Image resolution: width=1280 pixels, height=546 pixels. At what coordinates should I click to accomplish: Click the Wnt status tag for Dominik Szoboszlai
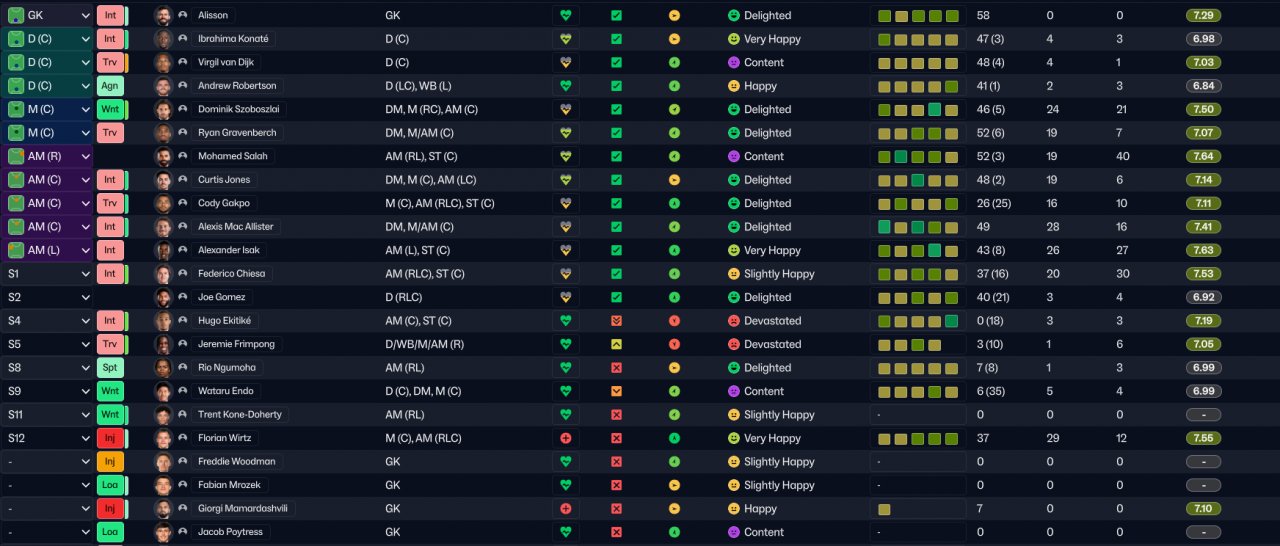pos(110,110)
